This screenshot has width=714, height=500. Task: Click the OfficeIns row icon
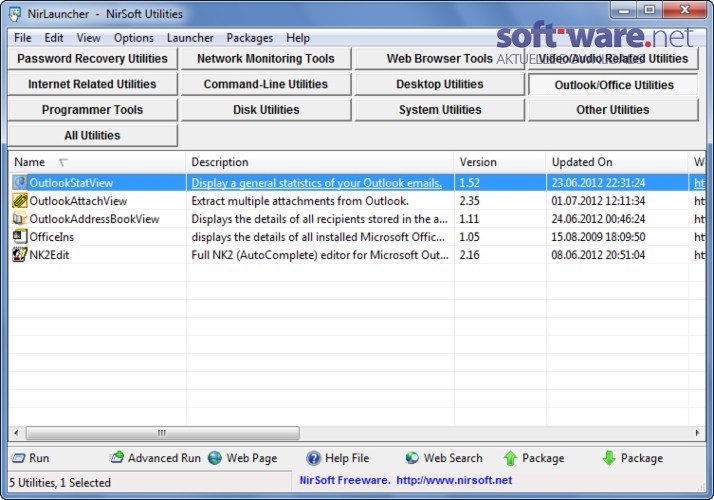(20, 237)
